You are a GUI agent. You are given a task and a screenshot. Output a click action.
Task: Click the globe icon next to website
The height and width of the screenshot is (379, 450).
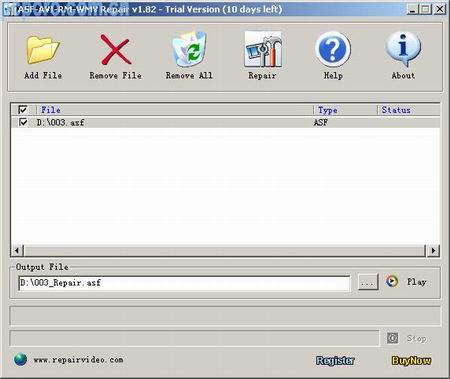(x=20, y=359)
